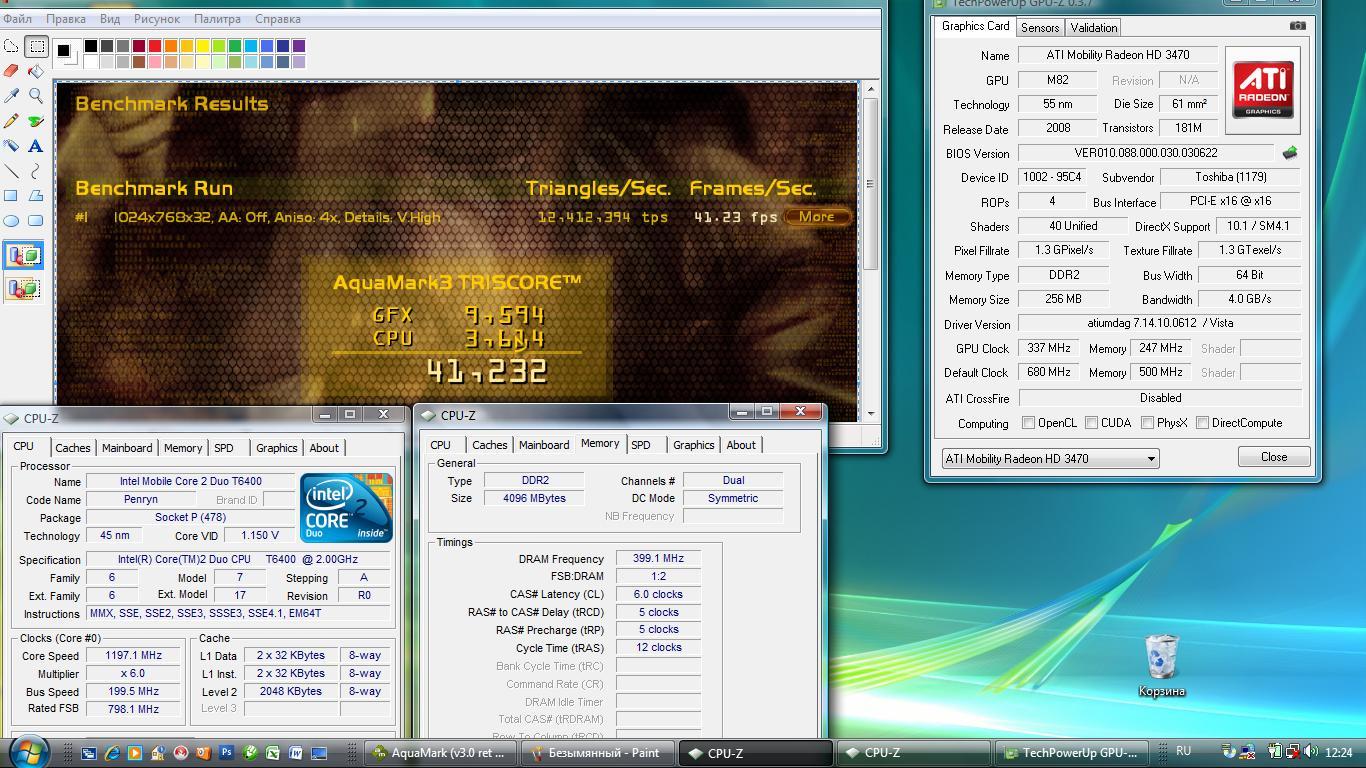This screenshot has width=1366, height=768.
Task: Select the opaque selection mode option in Paint
Action: [23, 255]
